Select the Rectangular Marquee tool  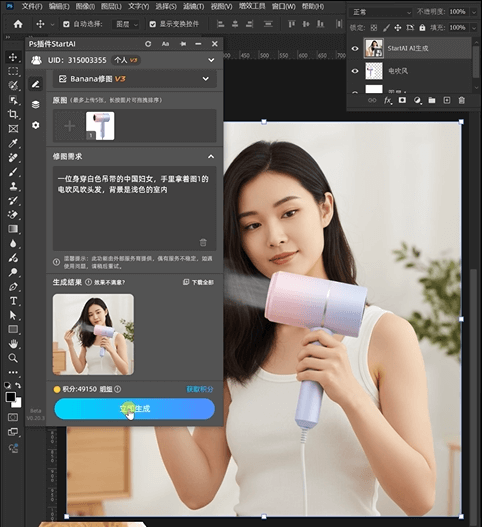pyautogui.click(x=13, y=71)
